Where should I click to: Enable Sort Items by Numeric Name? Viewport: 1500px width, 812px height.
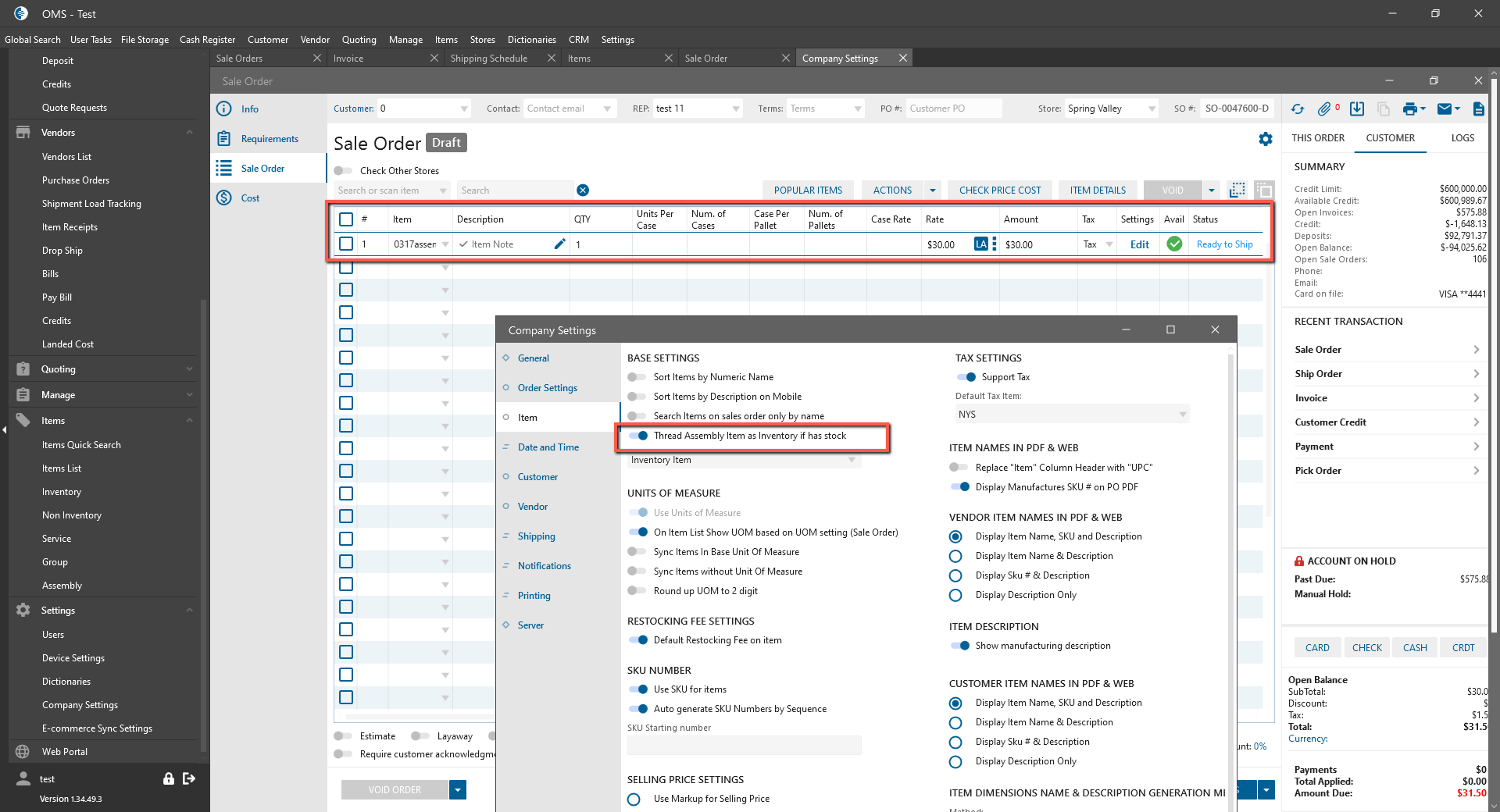click(x=637, y=377)
